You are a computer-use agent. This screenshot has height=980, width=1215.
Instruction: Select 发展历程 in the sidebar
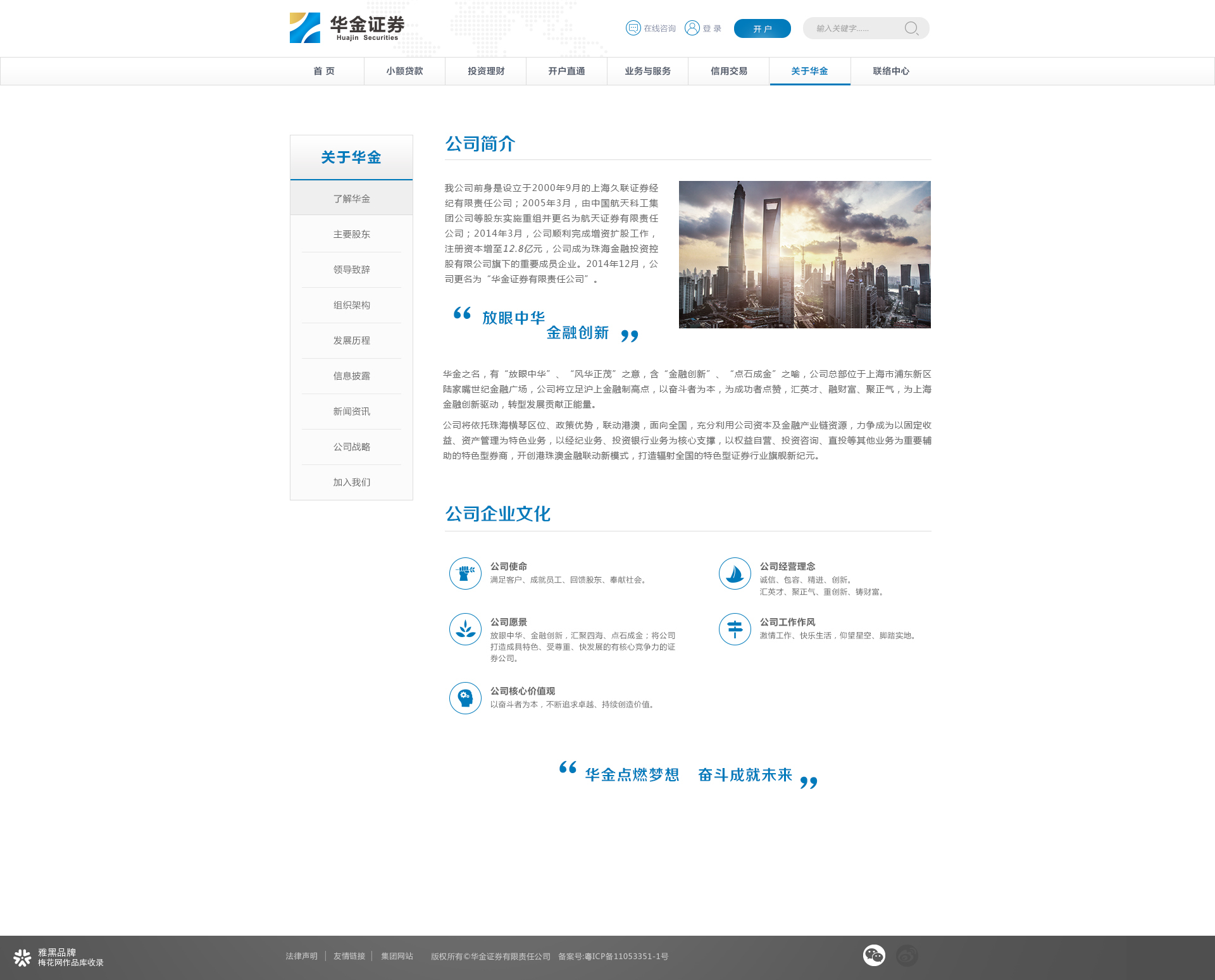click(x=351, y=340)
